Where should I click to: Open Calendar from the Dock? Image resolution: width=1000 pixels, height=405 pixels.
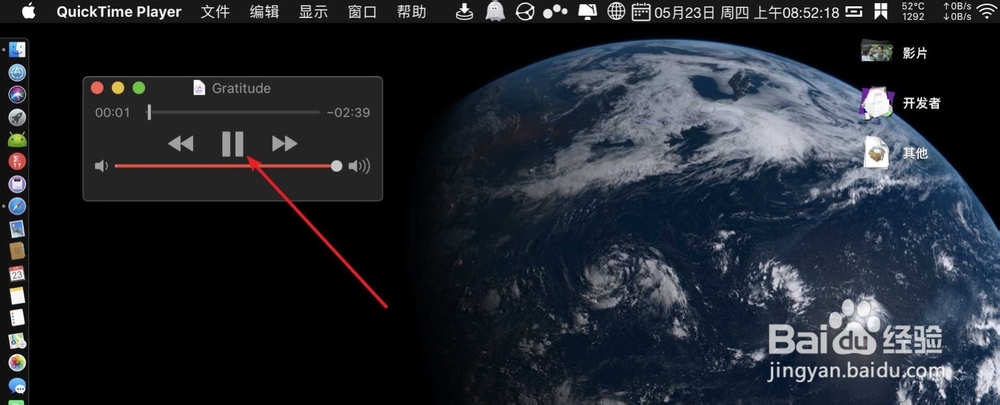[17, 274]
